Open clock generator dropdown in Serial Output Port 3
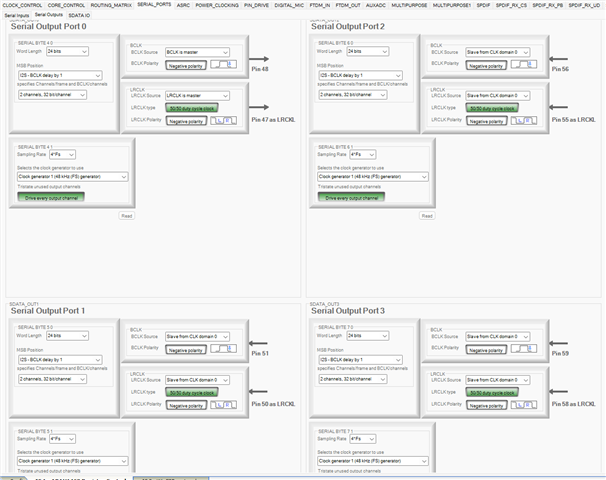This screenshot has width=606, height=480. tap(373, 461)
